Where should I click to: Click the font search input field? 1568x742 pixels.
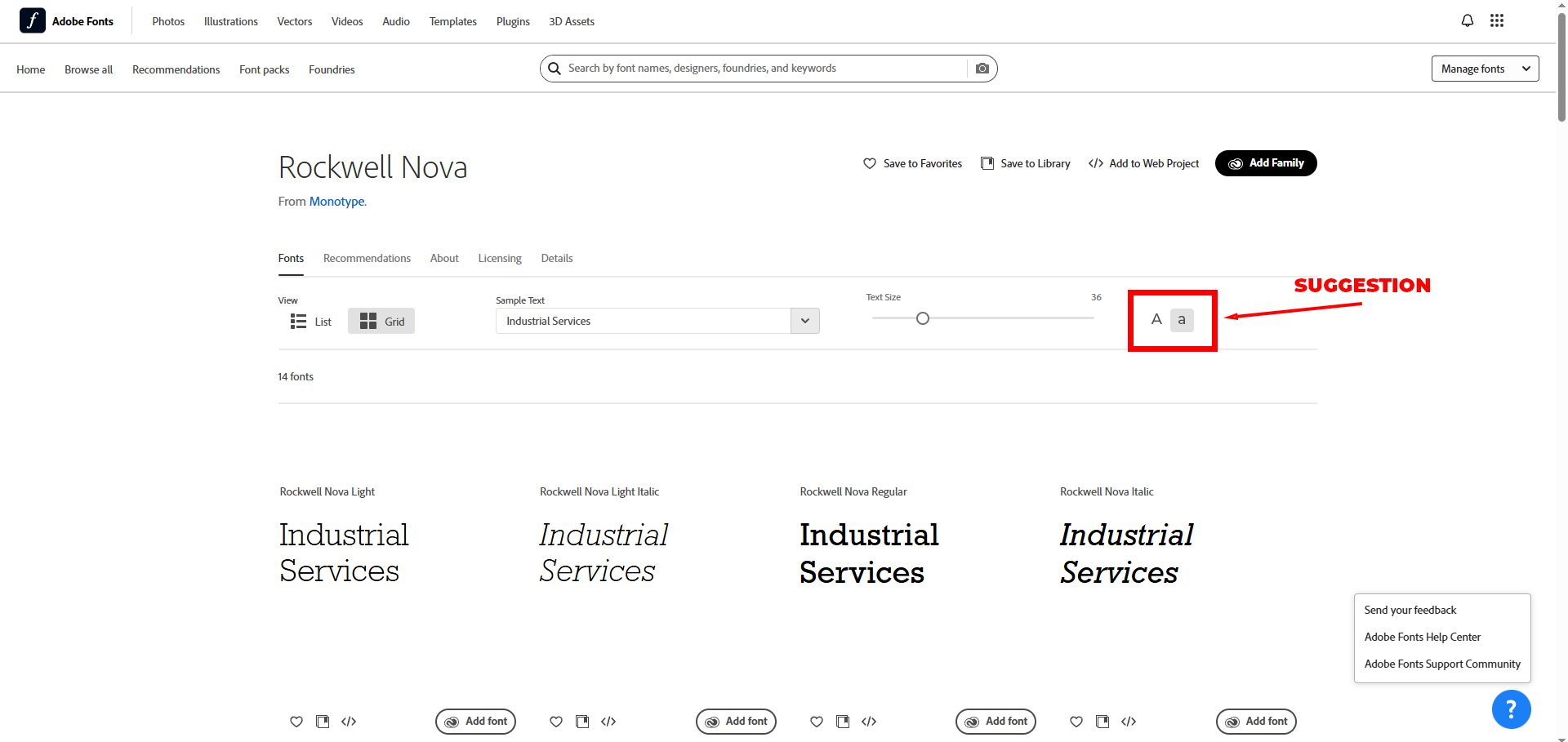(766, 69)
